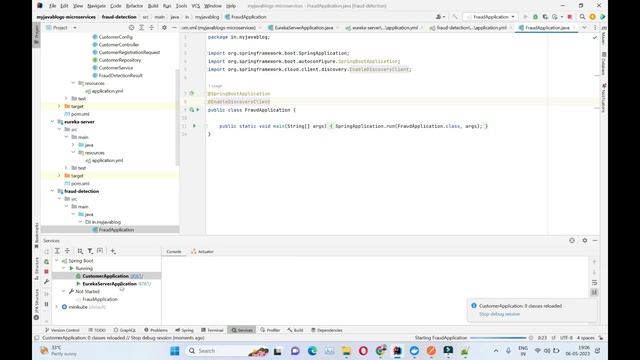Expand the minikube node in Services

tap(57, 307)
